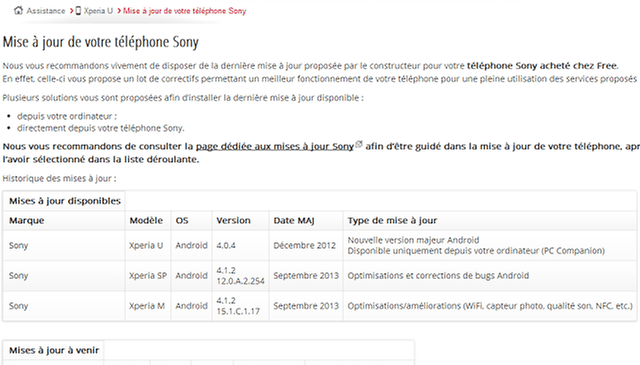Click 'Nouvelle version majeur Android' description
640x365 pixels.
pyautogui.click(x=413, y=240)
